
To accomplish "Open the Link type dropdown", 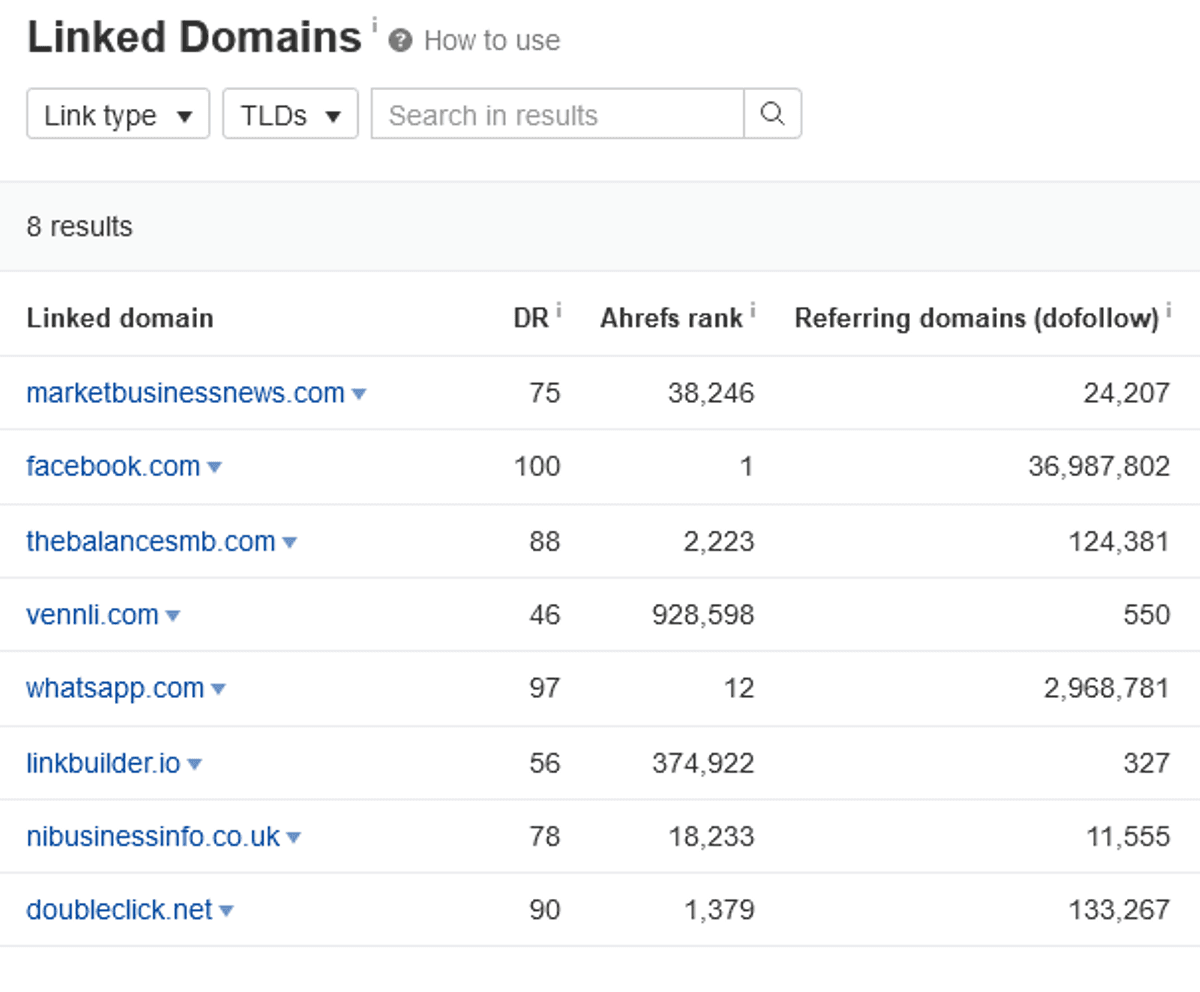I will (118, 114).
